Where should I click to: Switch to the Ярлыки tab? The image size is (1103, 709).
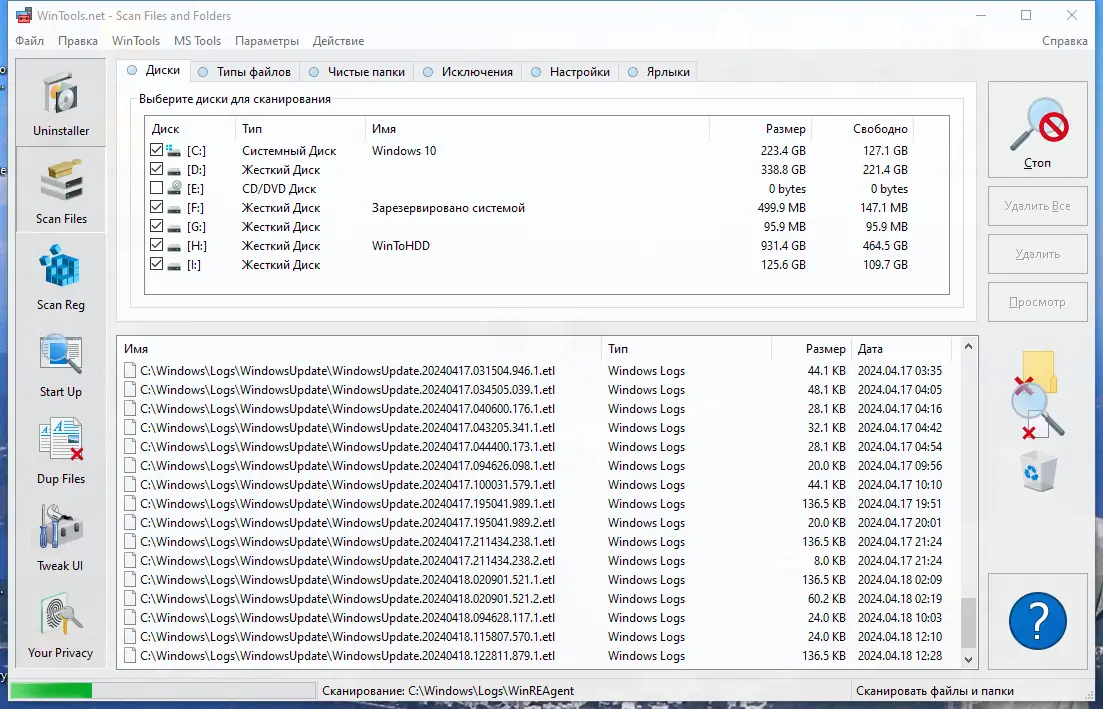coord(658,72)
